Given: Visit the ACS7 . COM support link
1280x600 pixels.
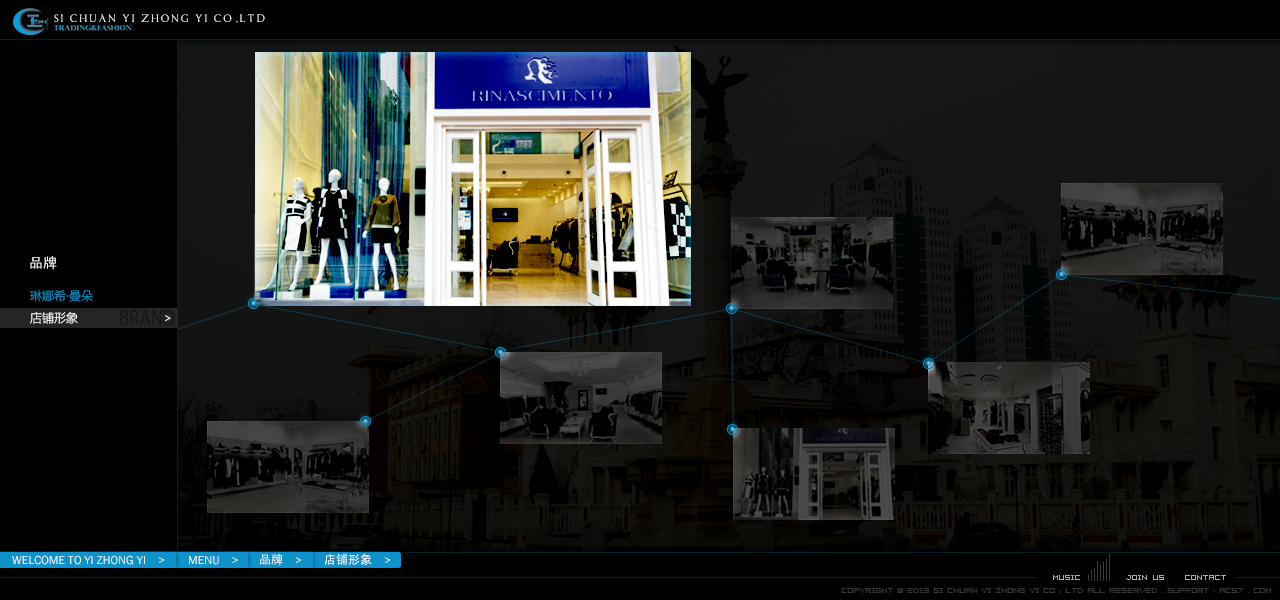Looking at the screenshot, I should [x=1244, y=590].
